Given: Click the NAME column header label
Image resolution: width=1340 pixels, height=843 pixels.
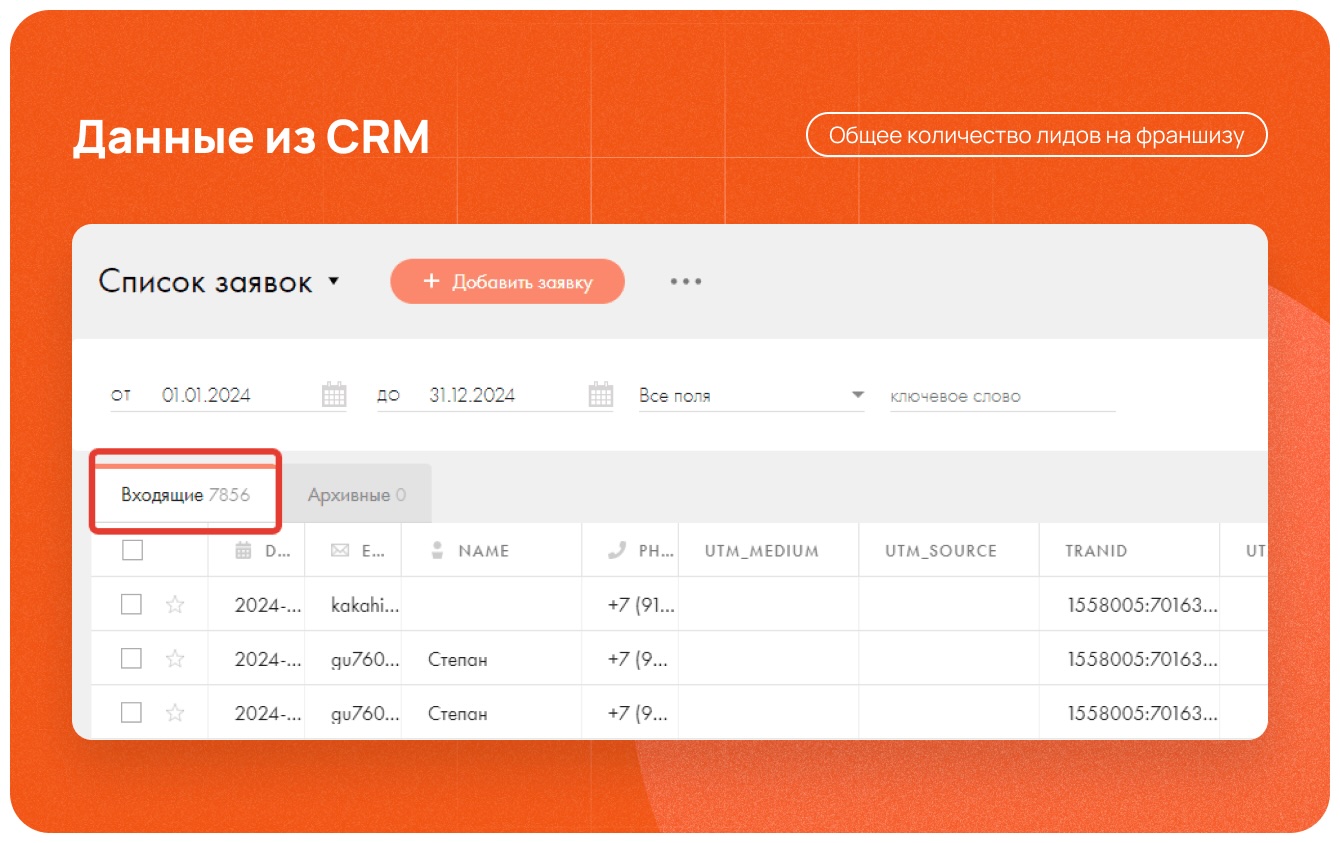Looking at the screenshot, I should tap(484, 551).
